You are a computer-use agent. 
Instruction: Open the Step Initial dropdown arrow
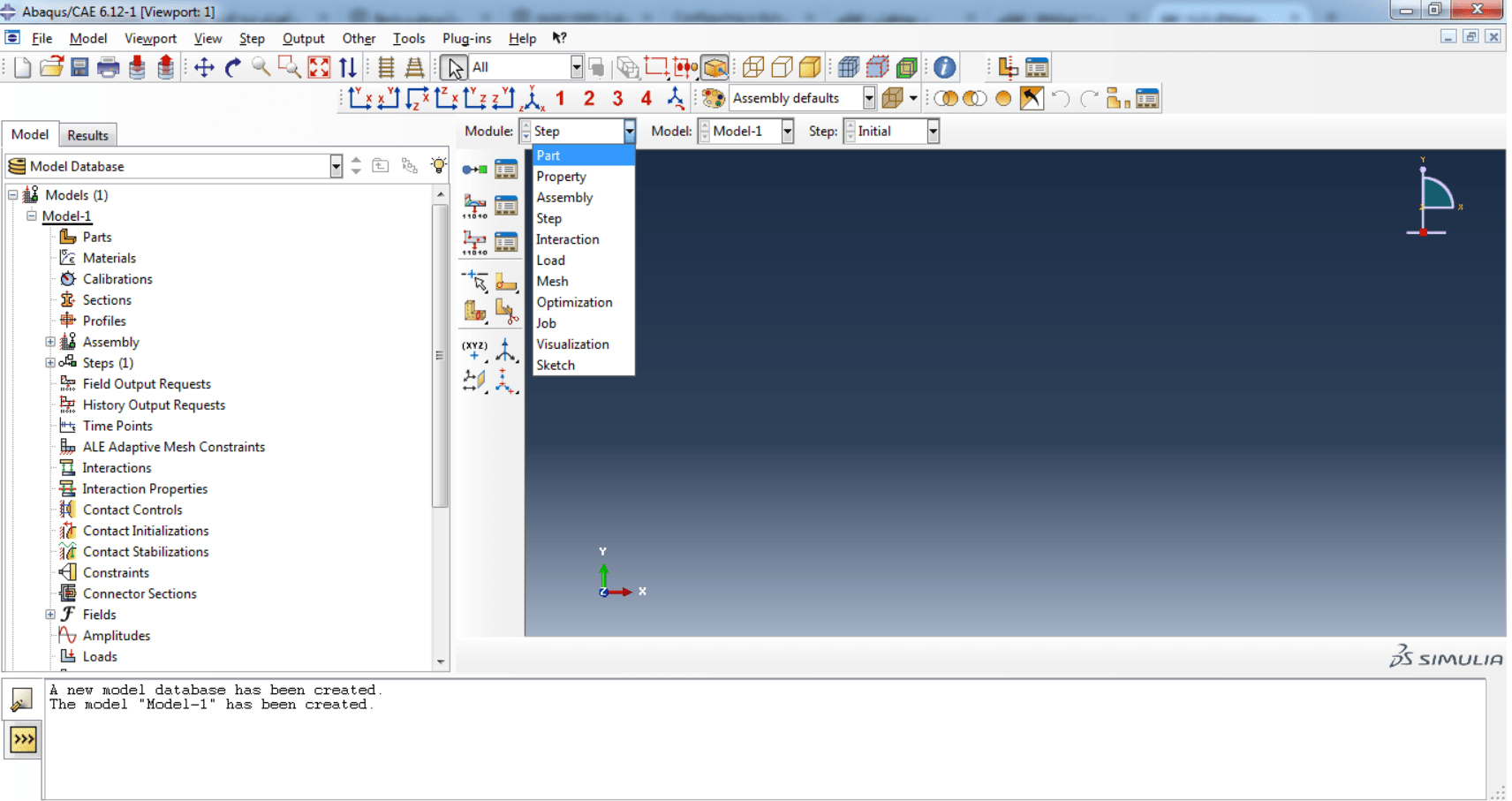(x=933, y=131)
